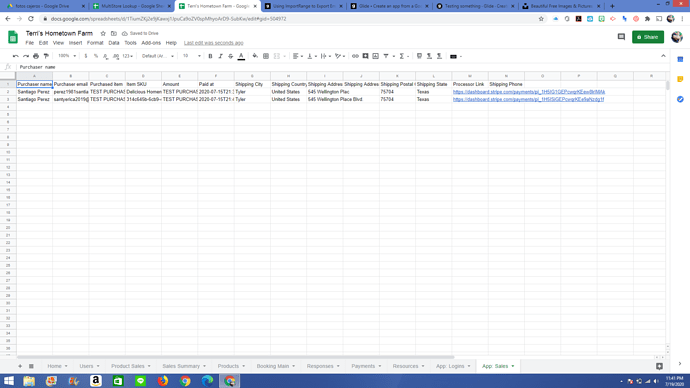The height and width of the screenshot is (388, 690).
Task: Switch to the Product Sales sheet tab
Action: click(131, 366)
